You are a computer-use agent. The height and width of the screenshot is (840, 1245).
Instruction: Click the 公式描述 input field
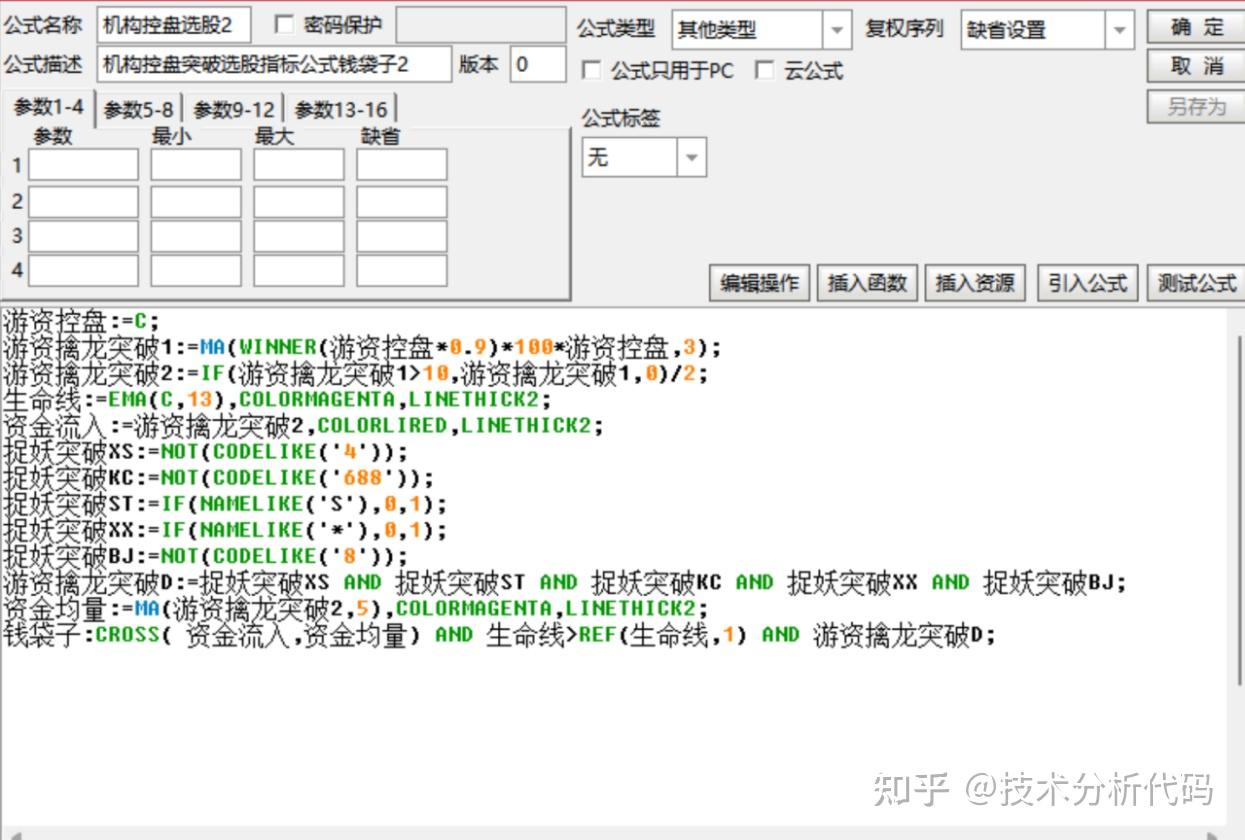pyautogui.click(x=274, y=65)
